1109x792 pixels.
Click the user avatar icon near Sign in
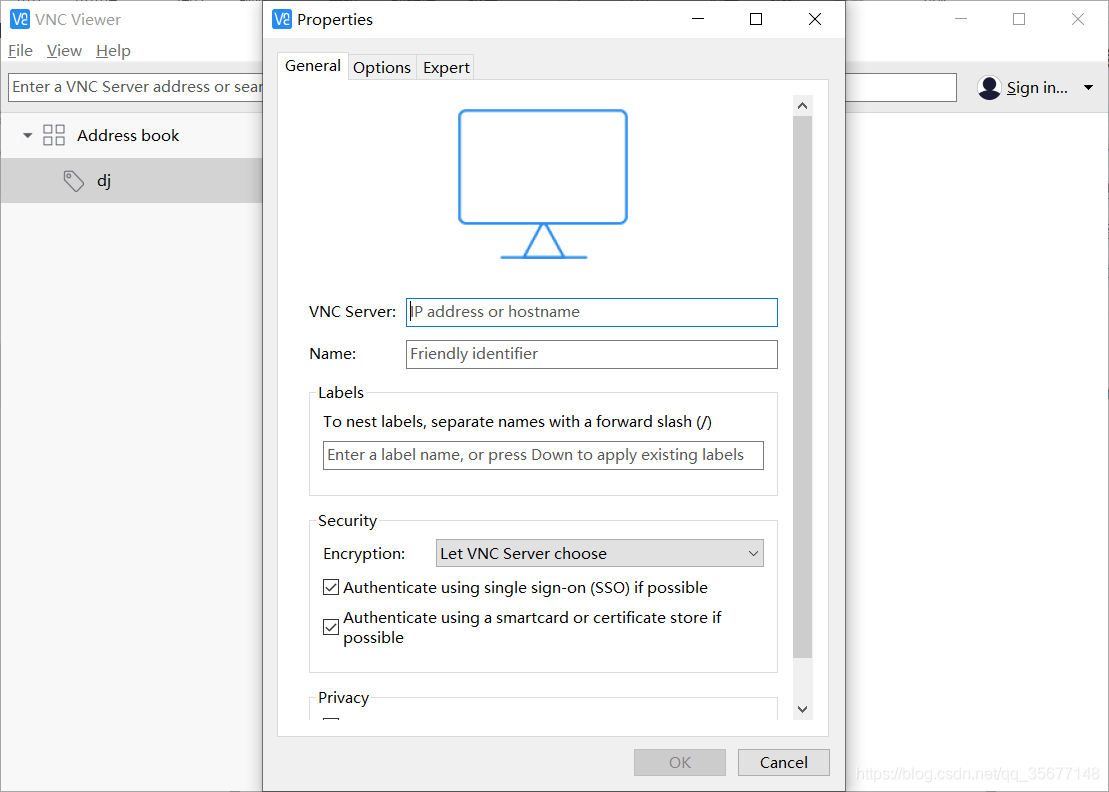coord(989,88)
